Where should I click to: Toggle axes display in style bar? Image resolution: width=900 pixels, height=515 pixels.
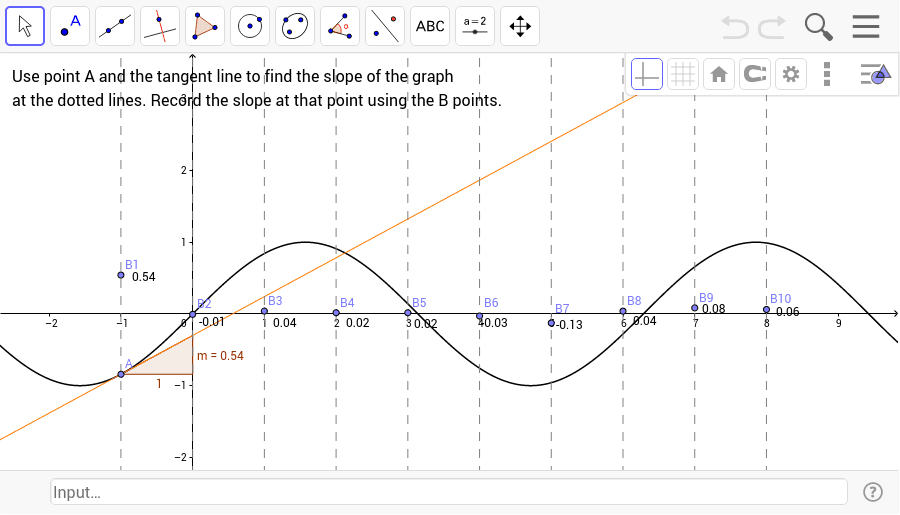pyautogui.click(x=647, y=74)
